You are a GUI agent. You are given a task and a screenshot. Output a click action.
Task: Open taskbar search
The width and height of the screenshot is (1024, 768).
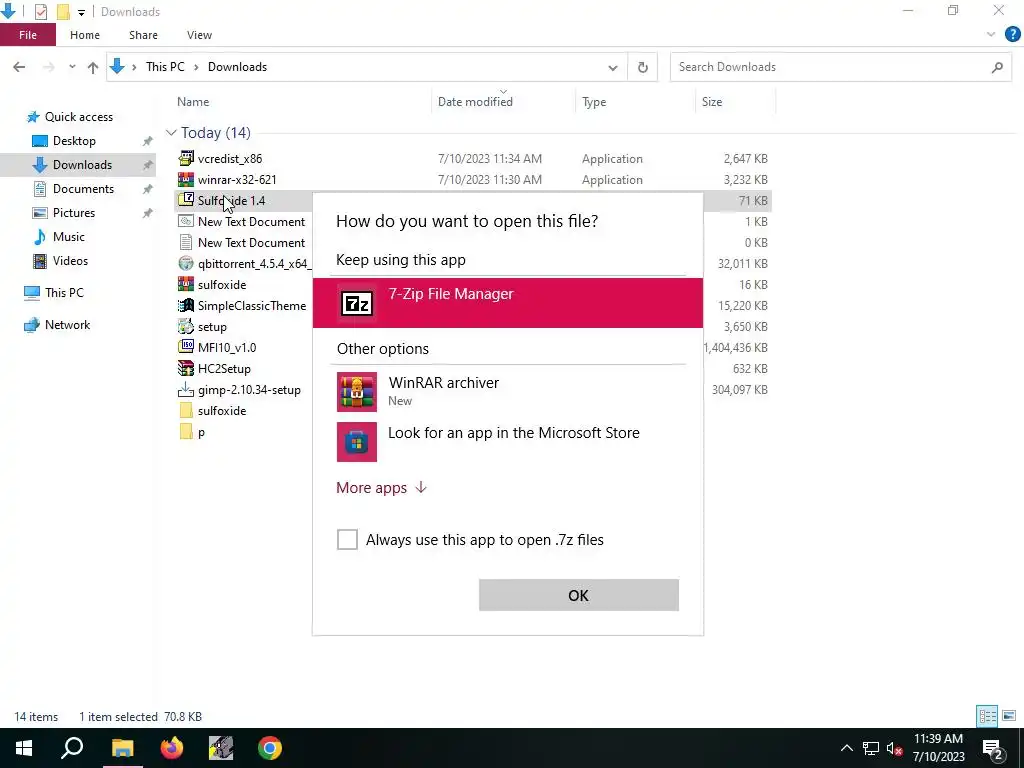pyautogui.click(x=72, y=748)
